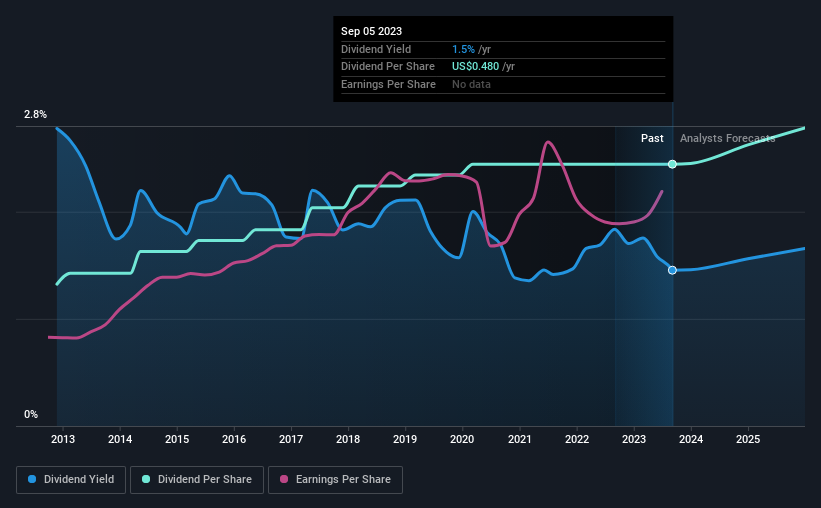Toggle the Earnings Per Share legend button
This screenshot has width=821, height=508.
point(335,480)
